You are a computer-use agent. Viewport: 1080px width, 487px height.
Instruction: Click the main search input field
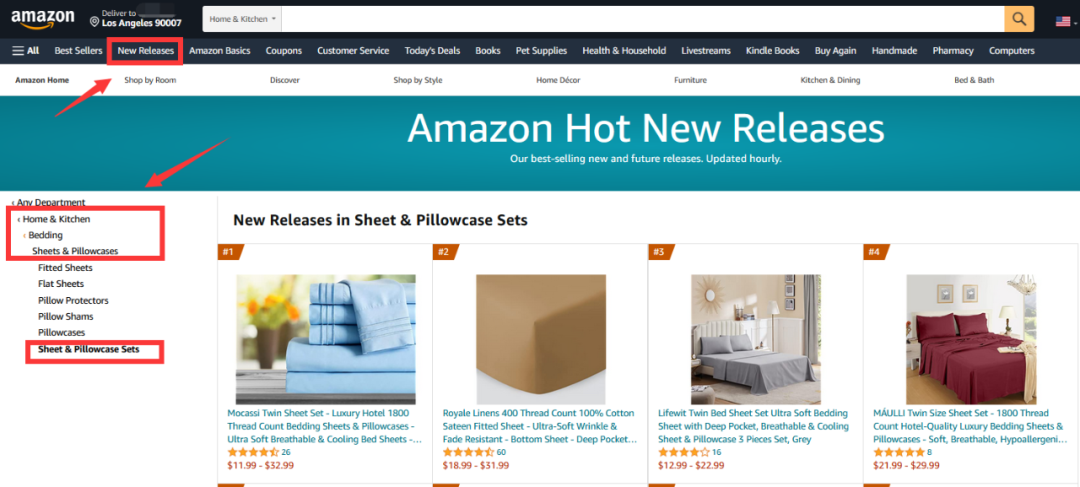pyautogui.click(x=643, y=19)
